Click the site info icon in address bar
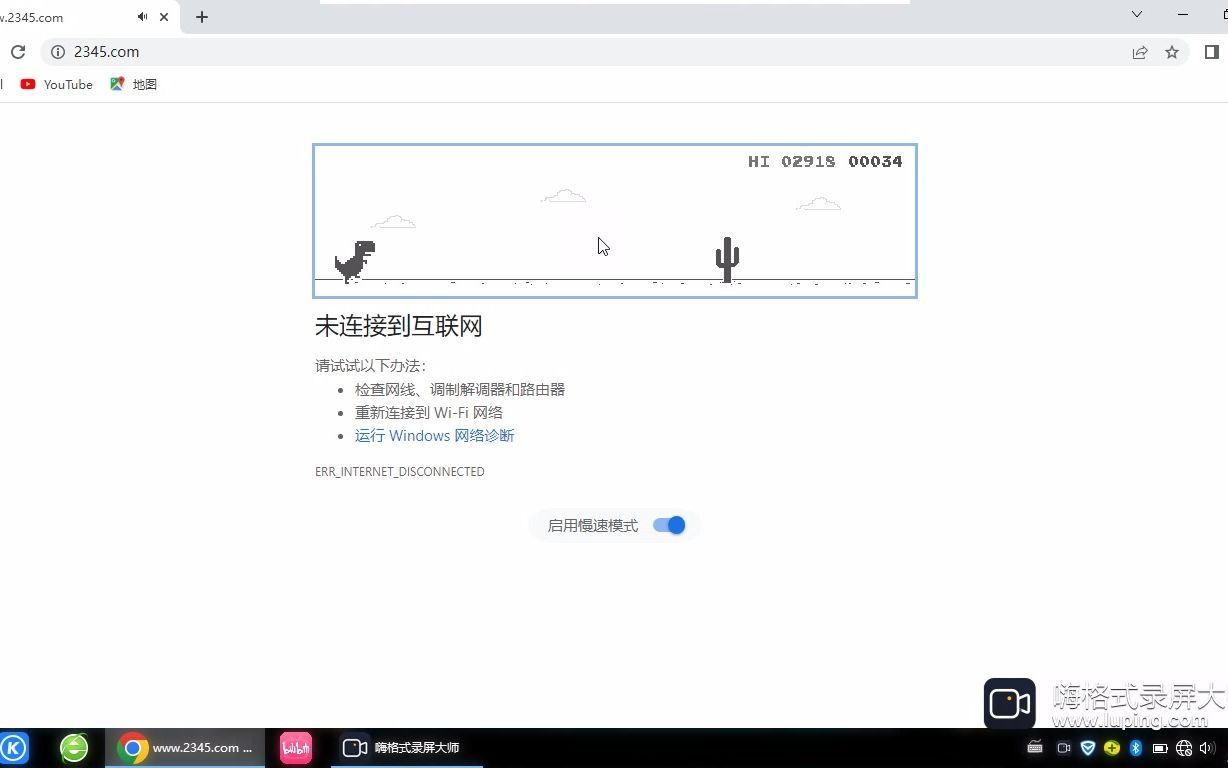The height and width of the screenshot is (768, 1228). (57, 52)
